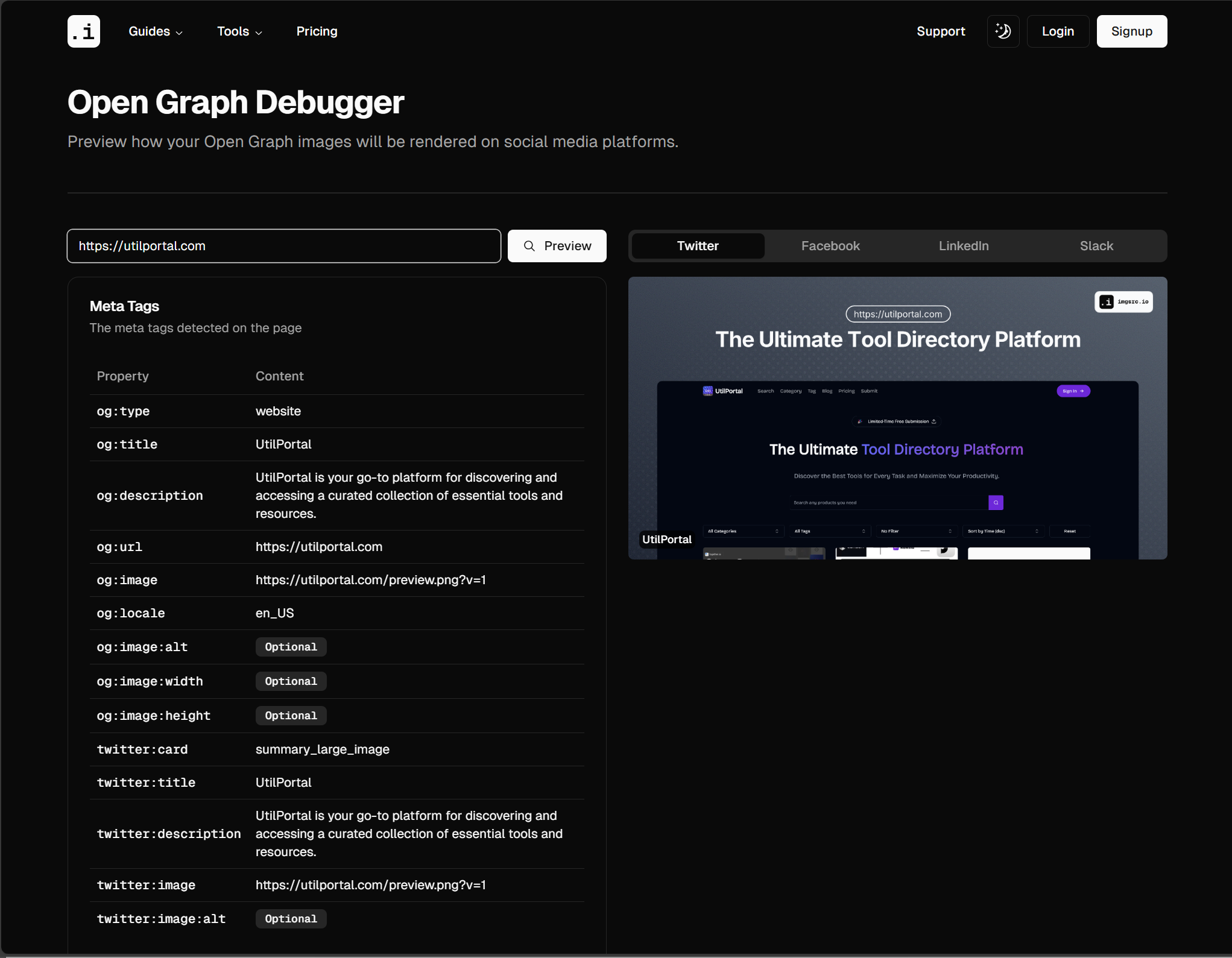1232x958 pixels.
Task: Click the 'website' content value
Action: point(278,411)
